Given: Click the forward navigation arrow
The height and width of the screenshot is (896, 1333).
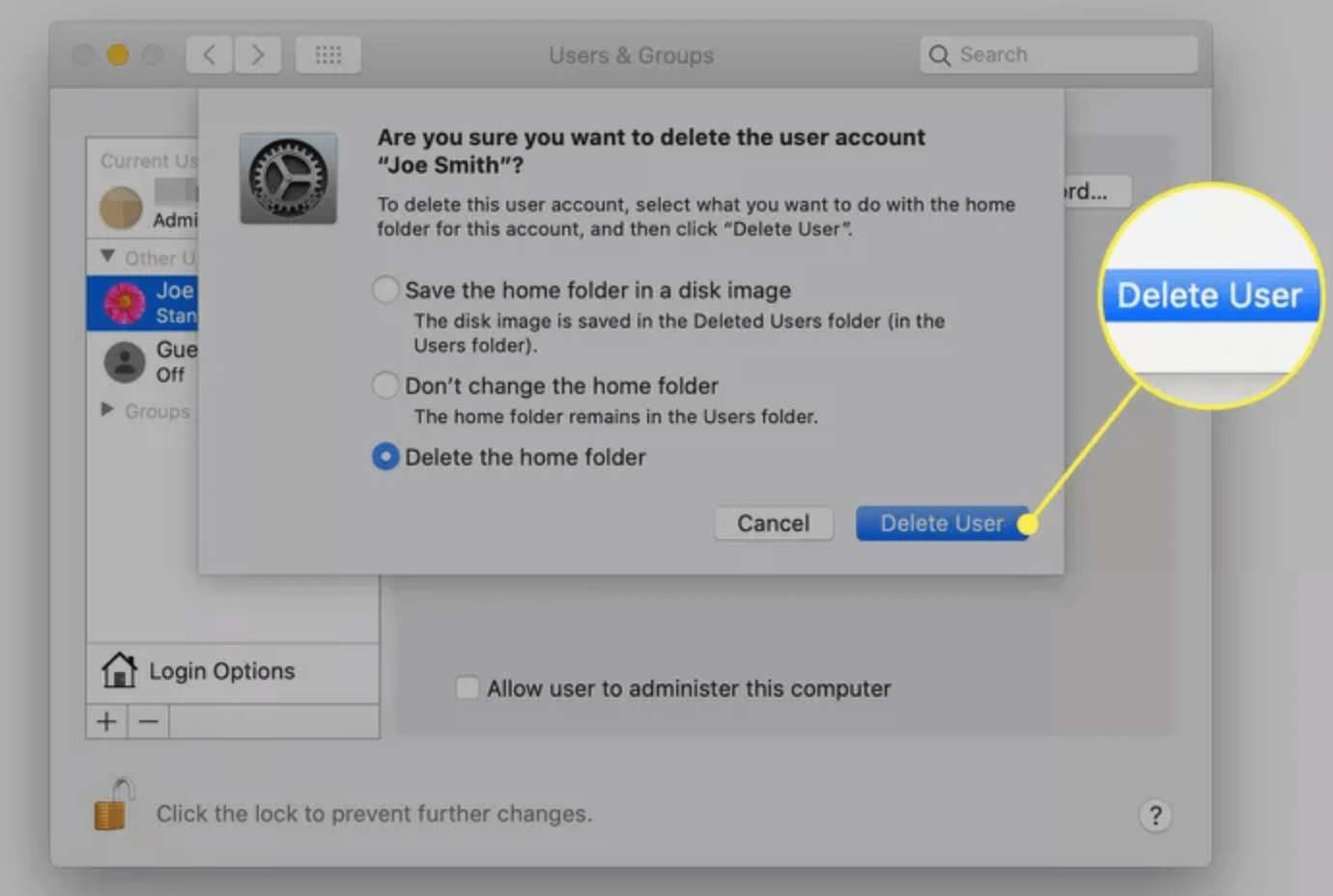Looking at the screenshot, I should coord(258,55).
